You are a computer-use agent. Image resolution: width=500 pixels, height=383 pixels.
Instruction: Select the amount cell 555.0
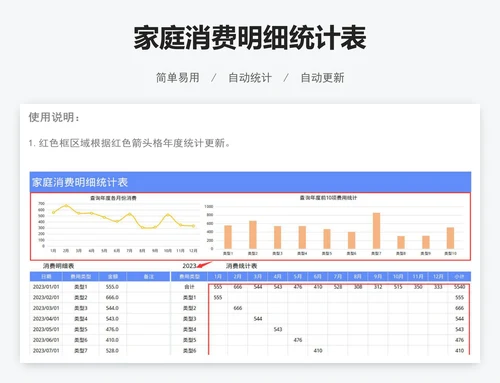[112, 287]
